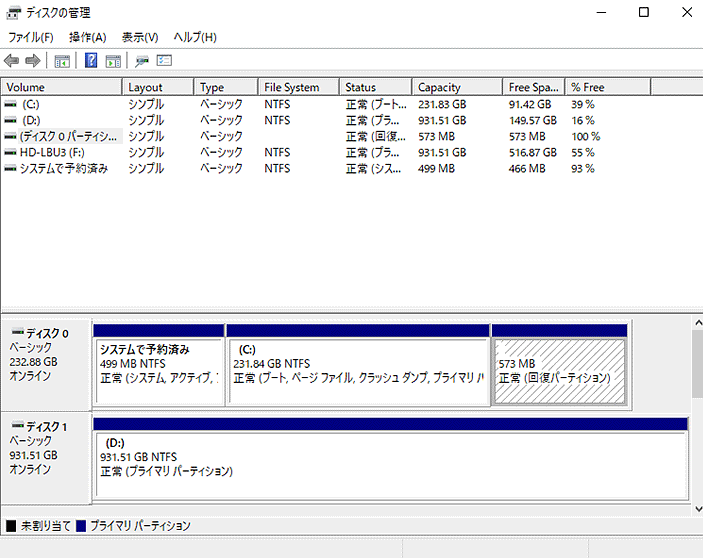Sort by the Free Space column header
The image size is (703, 558).
[534, 87]
